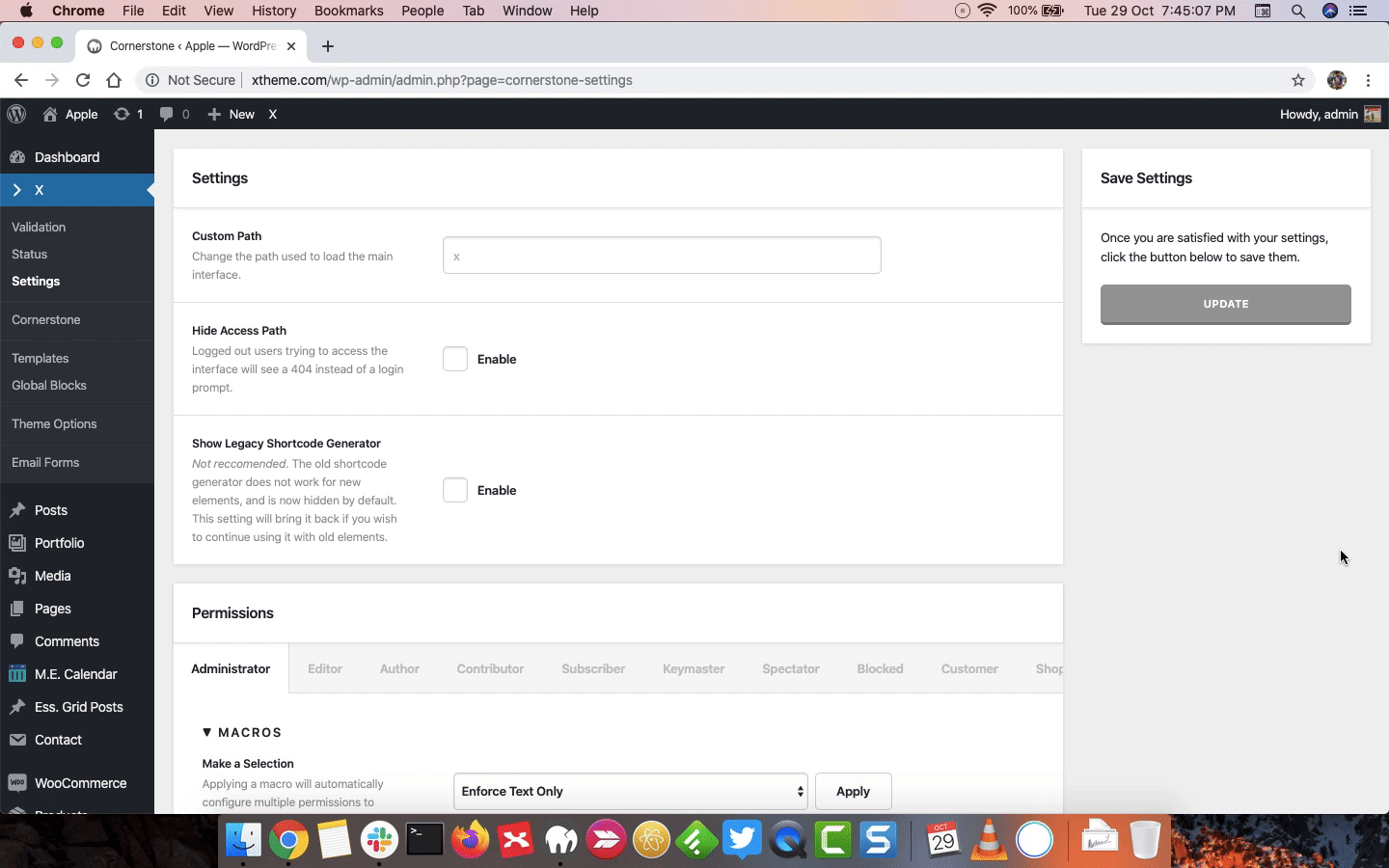1389x868 pixels.
Task: Open the Status submenu link
Action: tap(29, 254)
